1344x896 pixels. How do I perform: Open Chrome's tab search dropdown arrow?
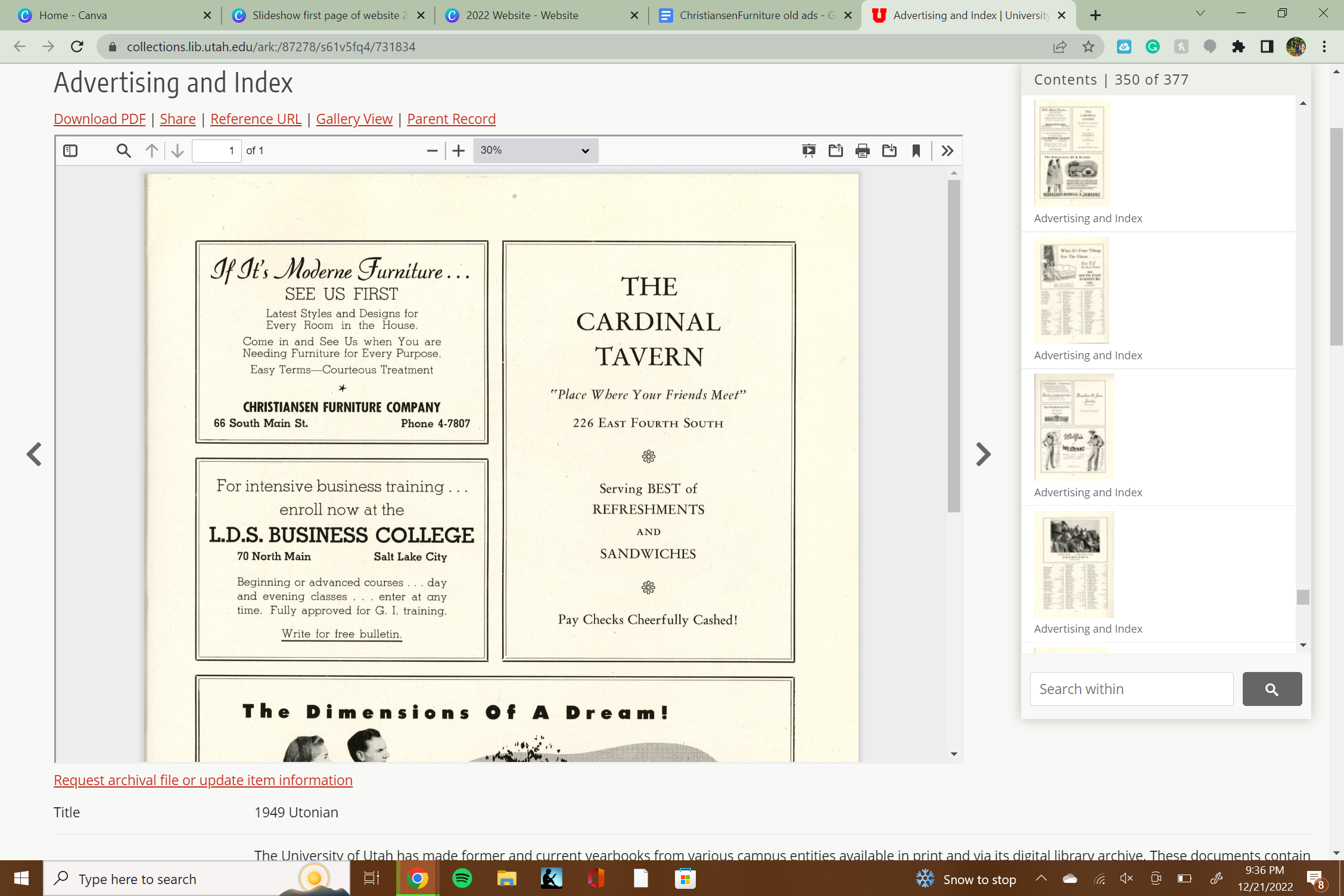pos(1200,14)
